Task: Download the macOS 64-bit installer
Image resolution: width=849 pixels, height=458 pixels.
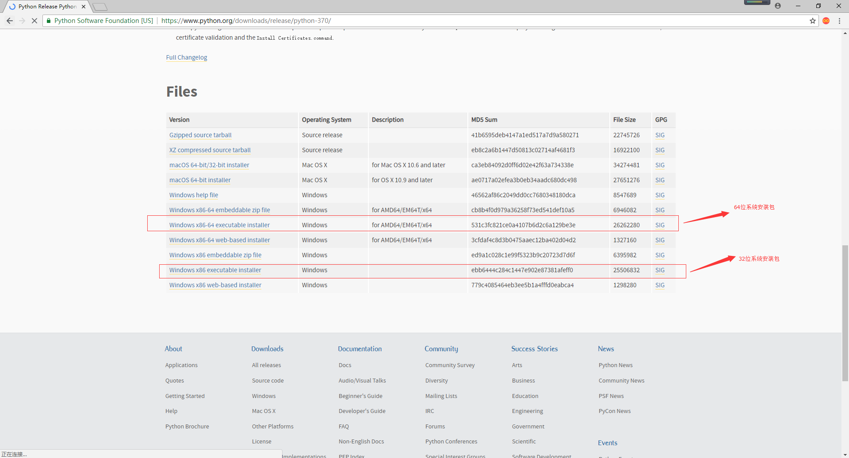Action: pos(200,180)
